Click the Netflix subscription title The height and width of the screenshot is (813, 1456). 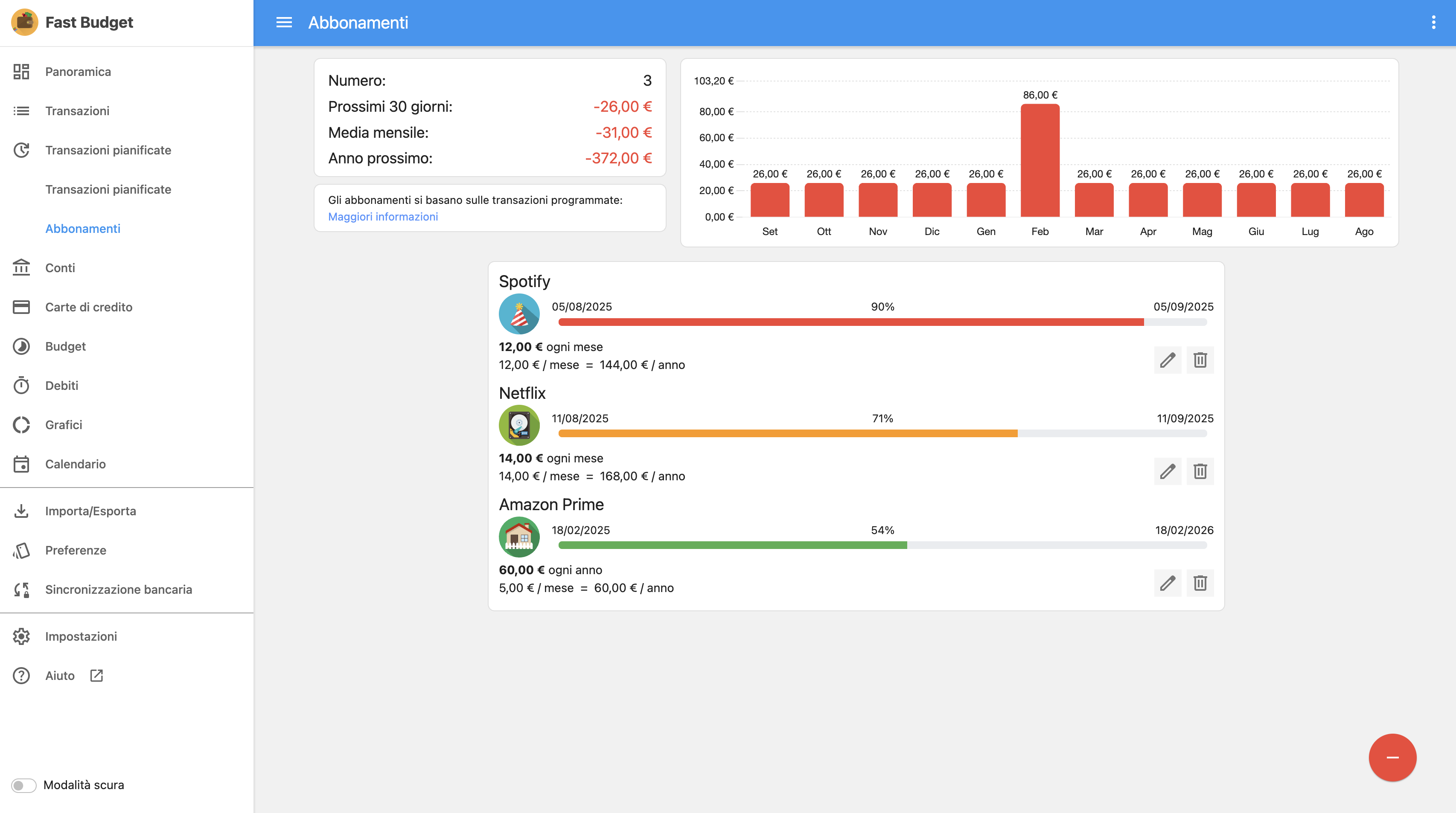coord(522,393)
